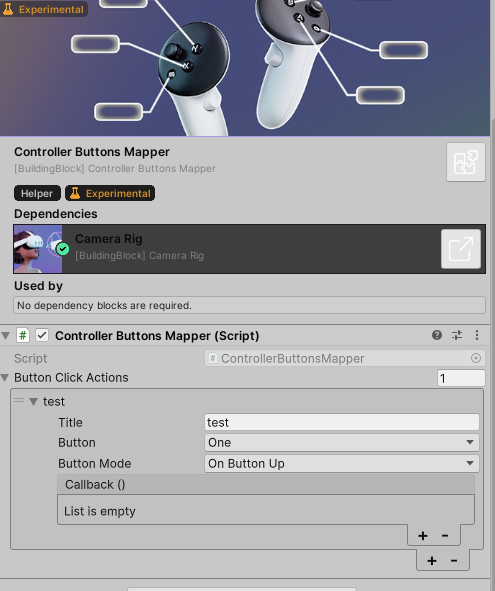Click the 'No dependency blocks are required.' text
Screen dimensions: 495x591
pos(104,305)
